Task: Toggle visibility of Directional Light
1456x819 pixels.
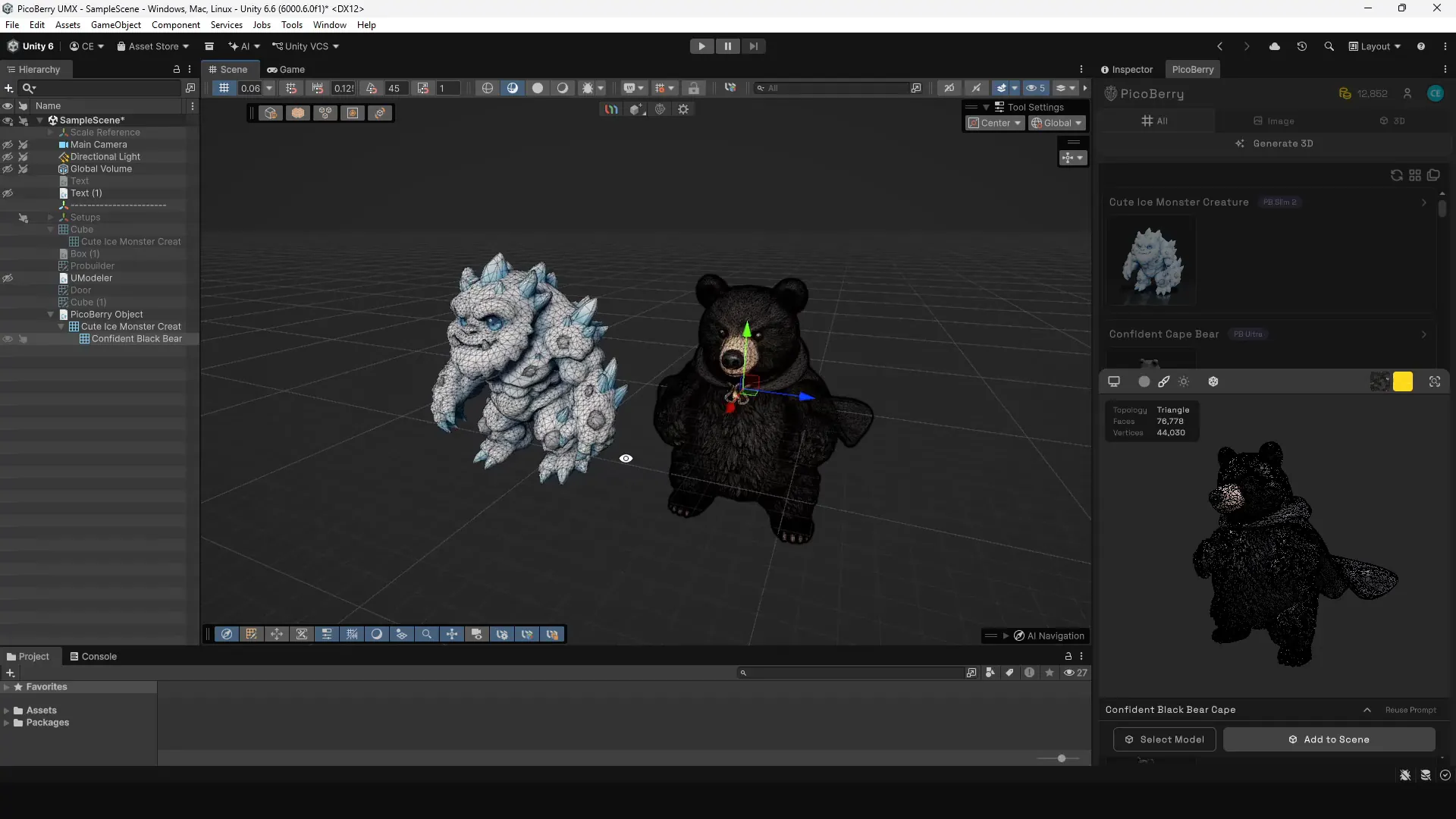Action: coord(8,157)
